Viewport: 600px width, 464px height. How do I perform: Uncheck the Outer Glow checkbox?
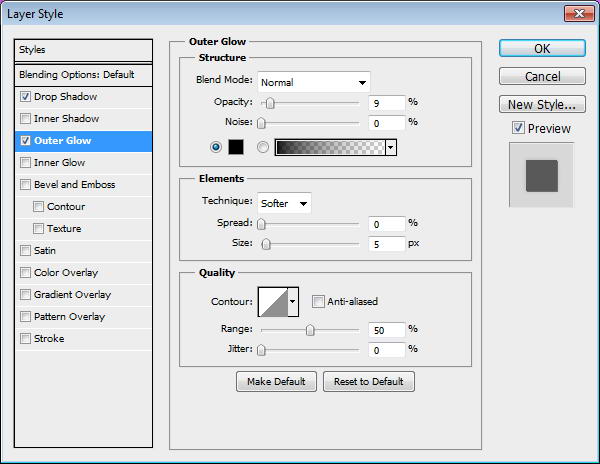pos(25,141)
